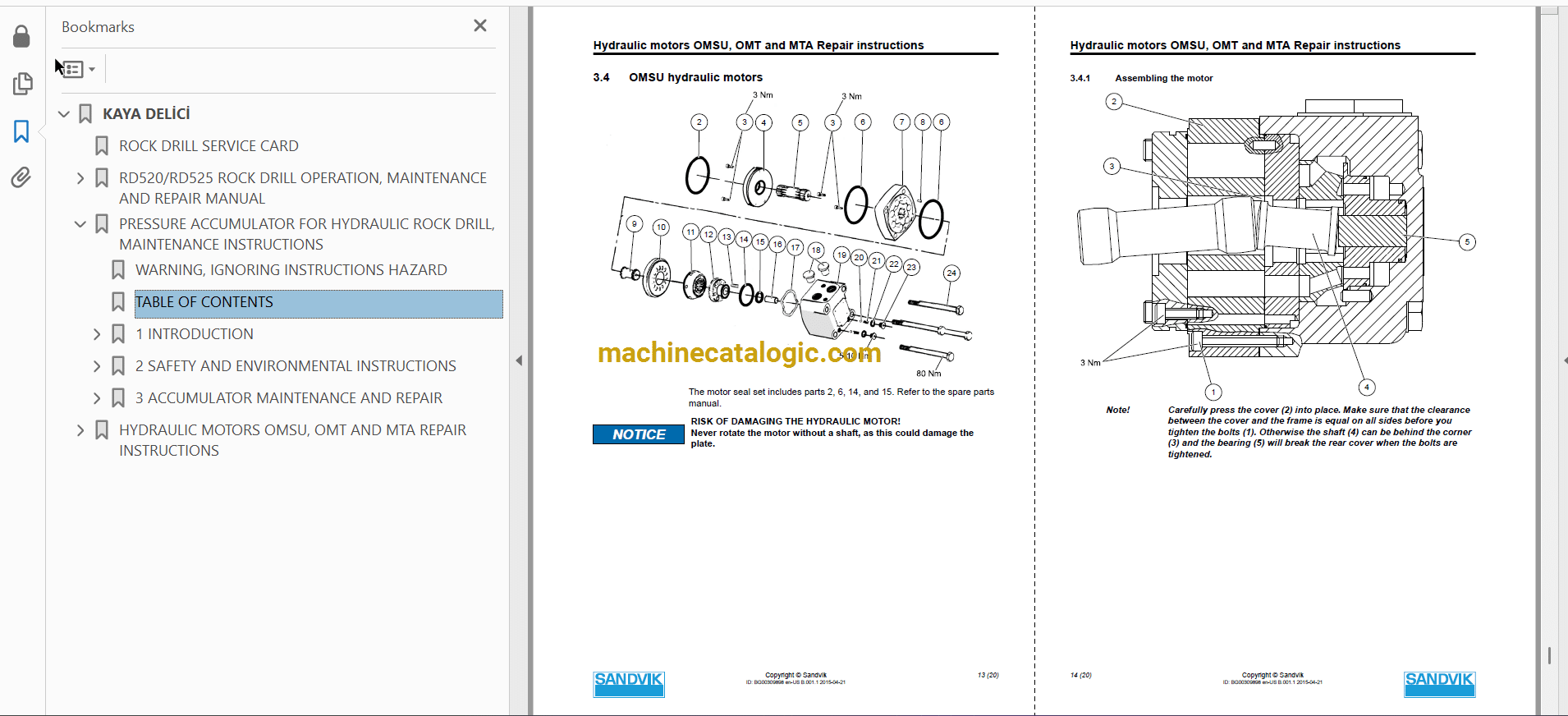This screenshot has width=1568, height=716.
Task: Click the vertical scrollbar thumb of the document
Action: point(1549,655)
